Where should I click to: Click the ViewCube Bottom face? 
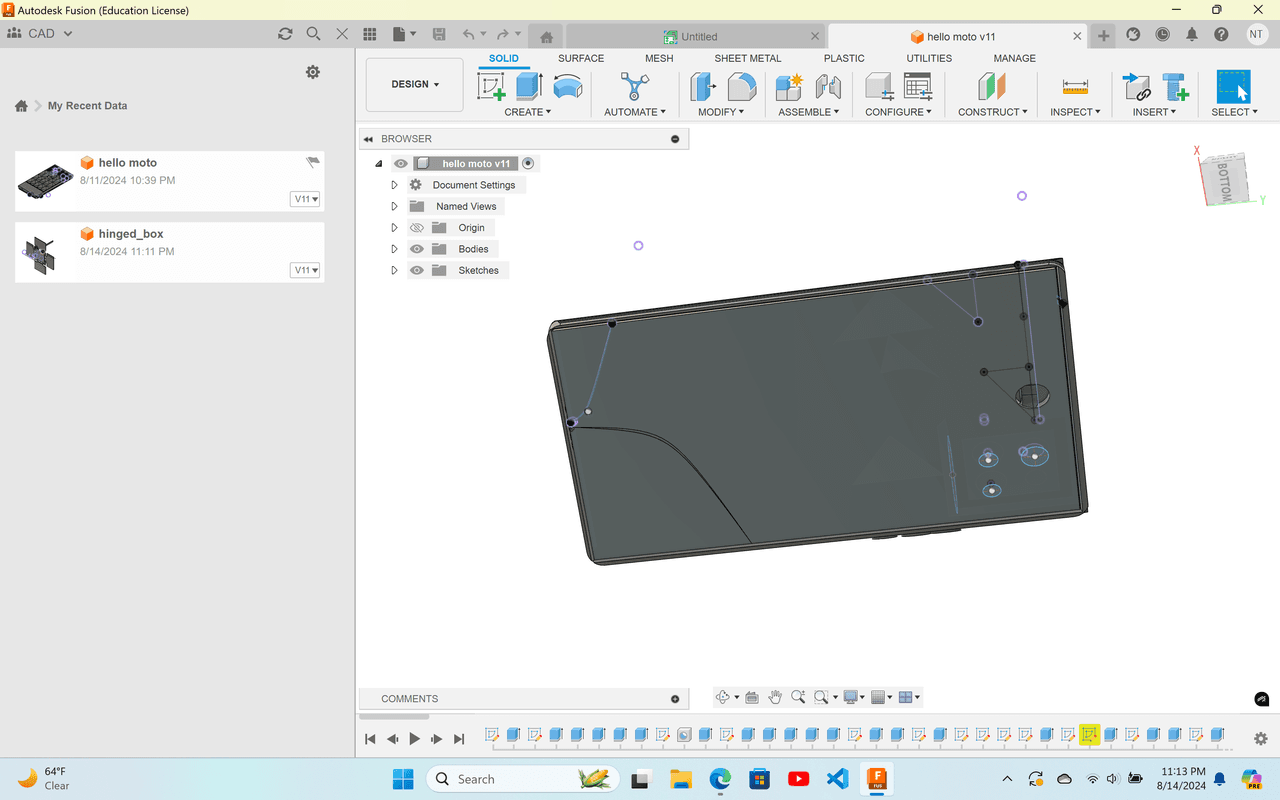pos(1226,181)
